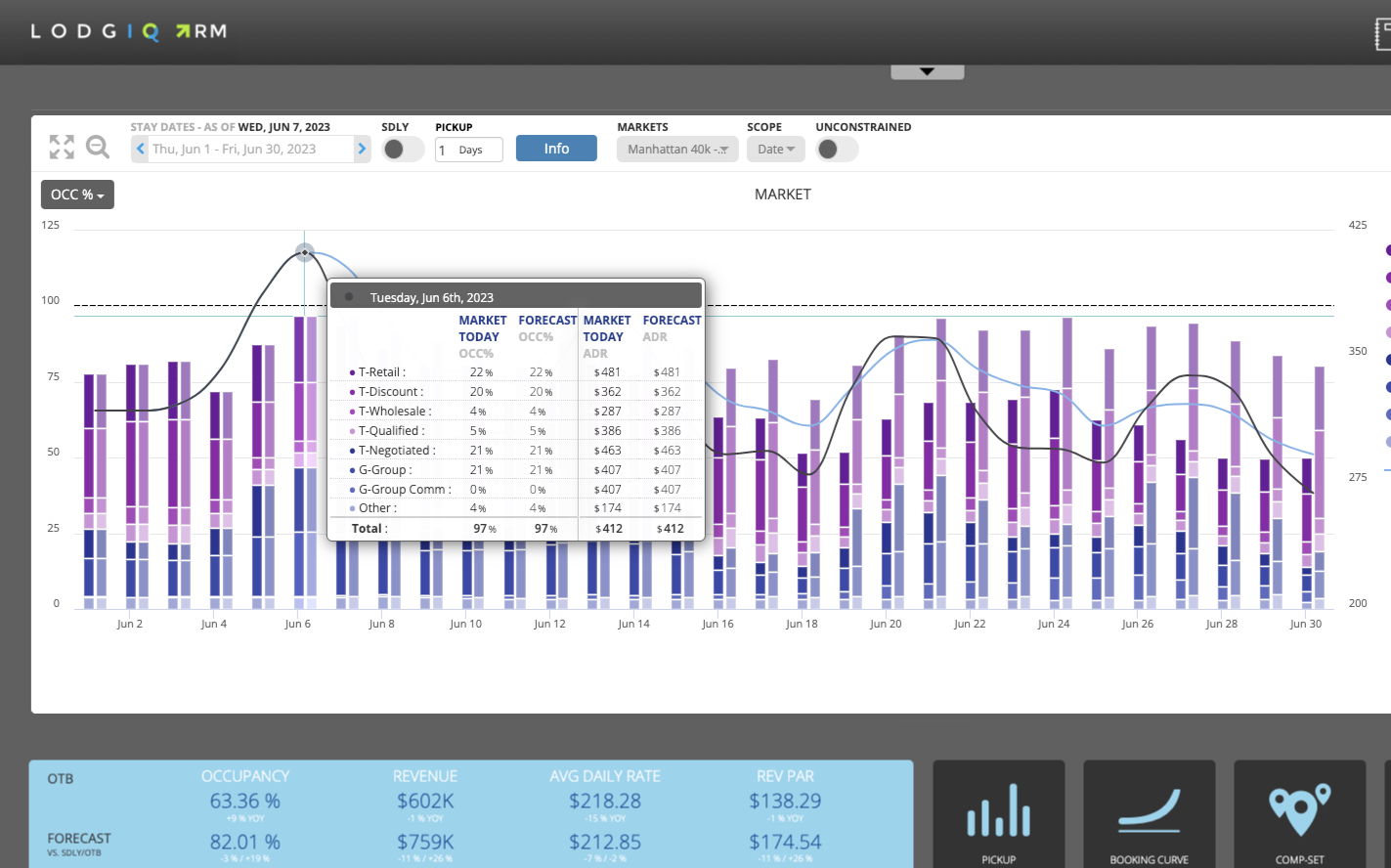Click the fullscreen expand arrows icon
The width and height of the screenshot is (1391, 868).
(x=62, y=148)
